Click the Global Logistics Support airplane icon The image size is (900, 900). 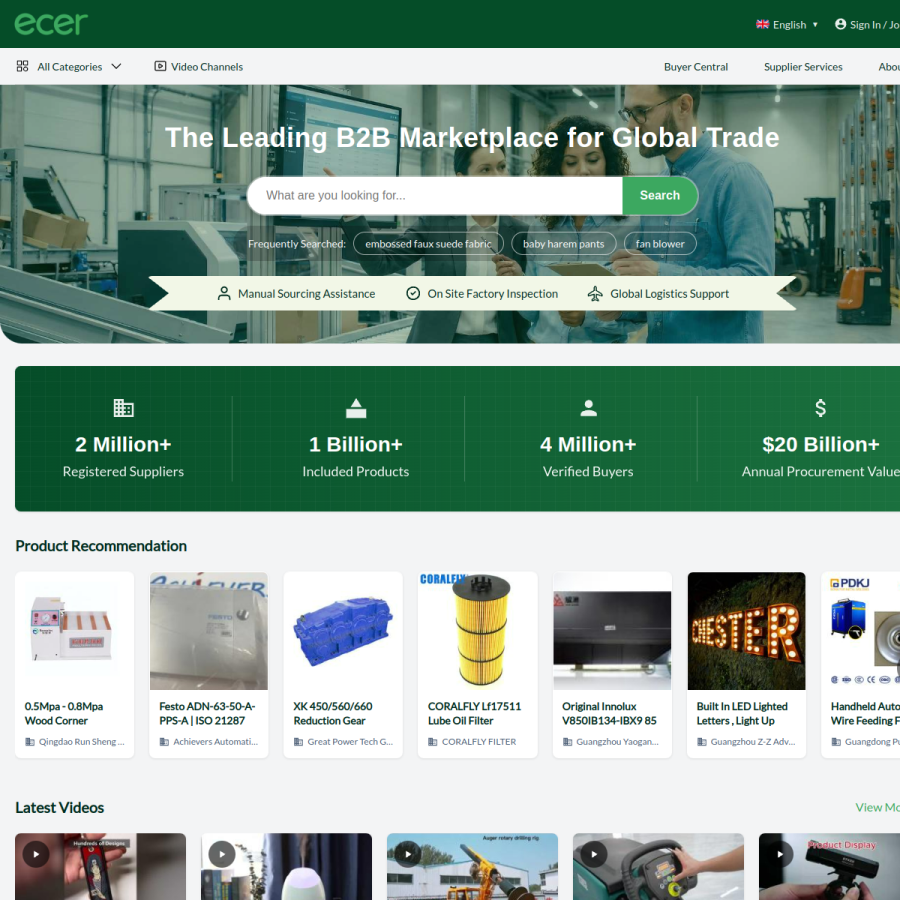pos(595,294)
